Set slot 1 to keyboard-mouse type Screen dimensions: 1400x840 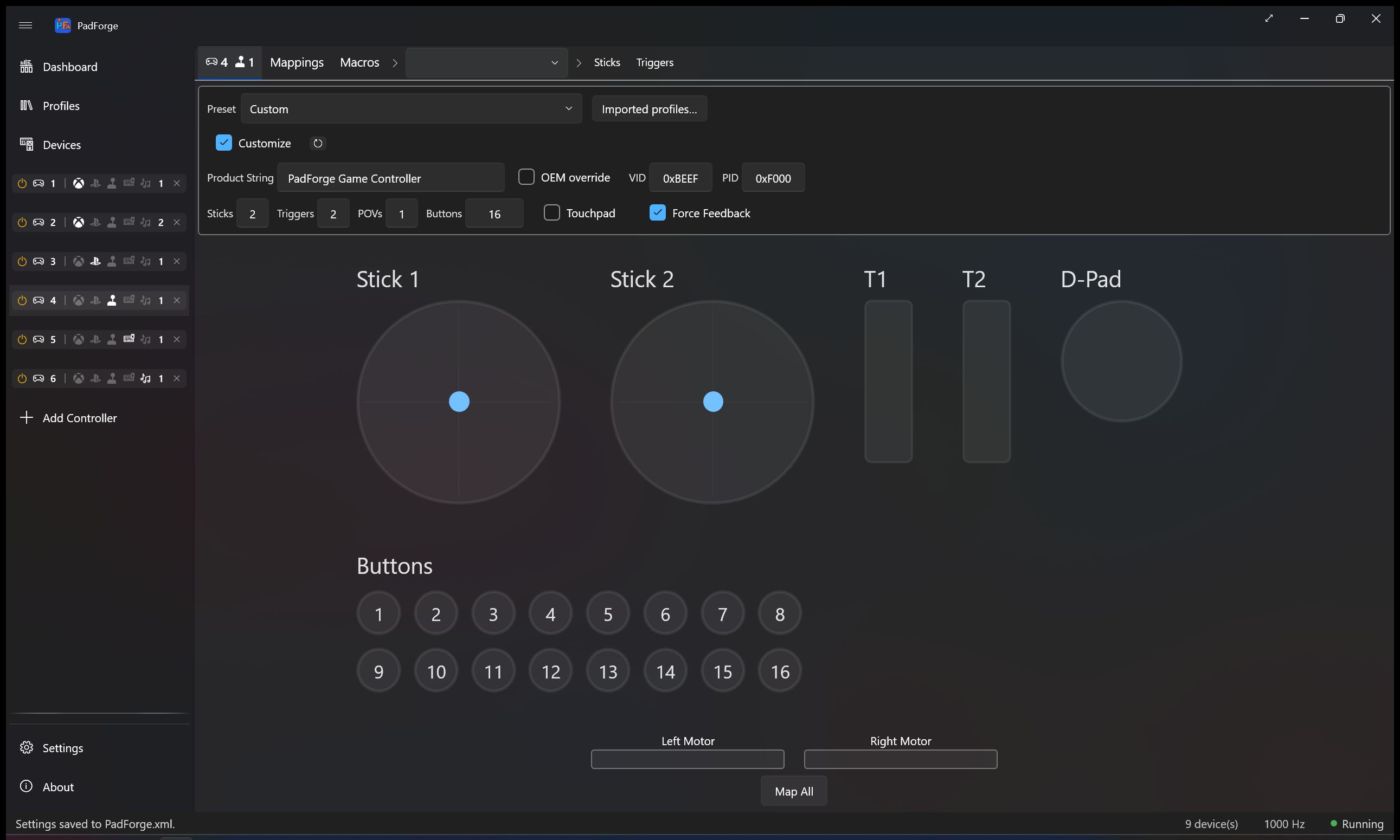pyautogui.click(x=129, y=183)
